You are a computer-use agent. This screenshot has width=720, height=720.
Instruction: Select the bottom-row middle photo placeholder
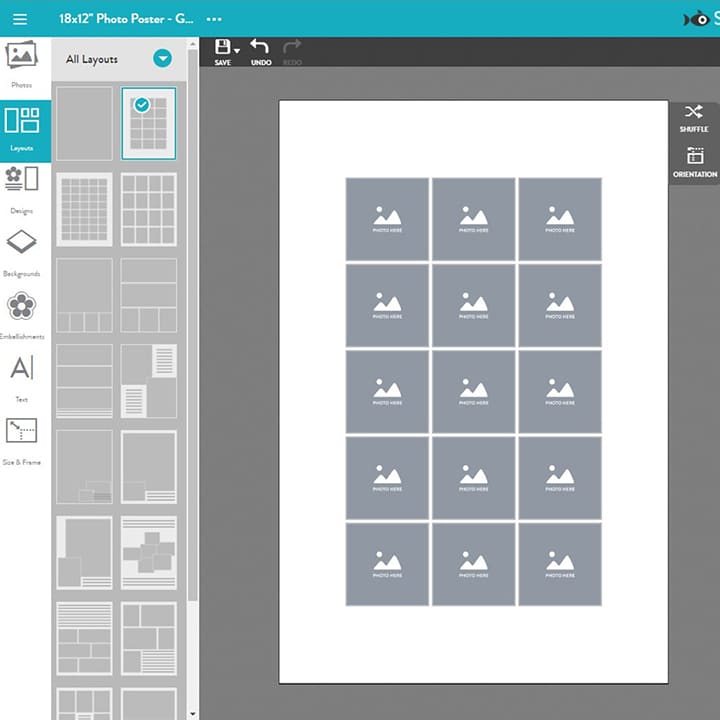[x=473, y=565]
